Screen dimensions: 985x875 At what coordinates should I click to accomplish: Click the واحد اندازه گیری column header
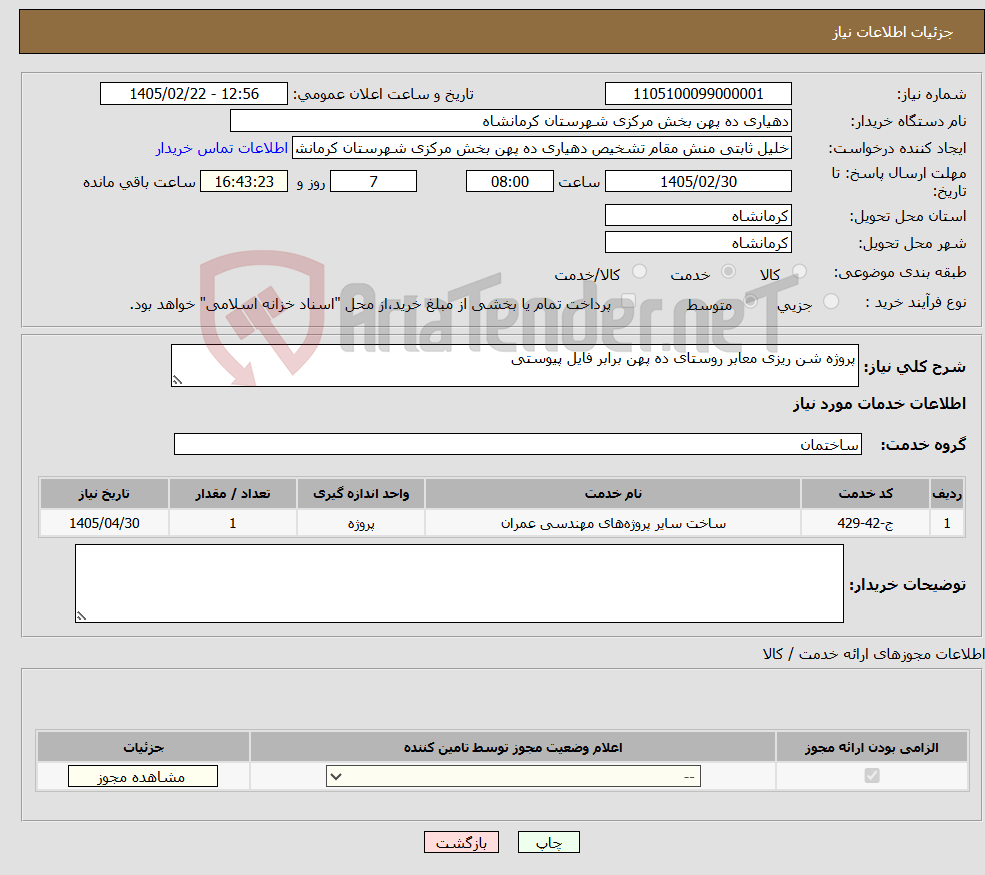(361, 494)
